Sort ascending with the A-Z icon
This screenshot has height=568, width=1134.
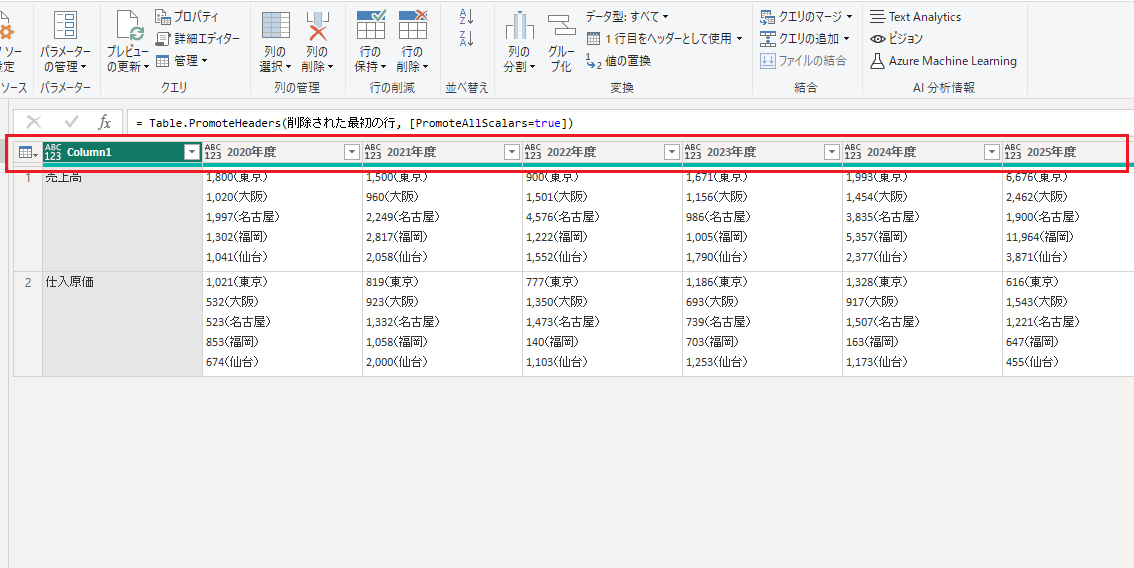tap(465, 17)
